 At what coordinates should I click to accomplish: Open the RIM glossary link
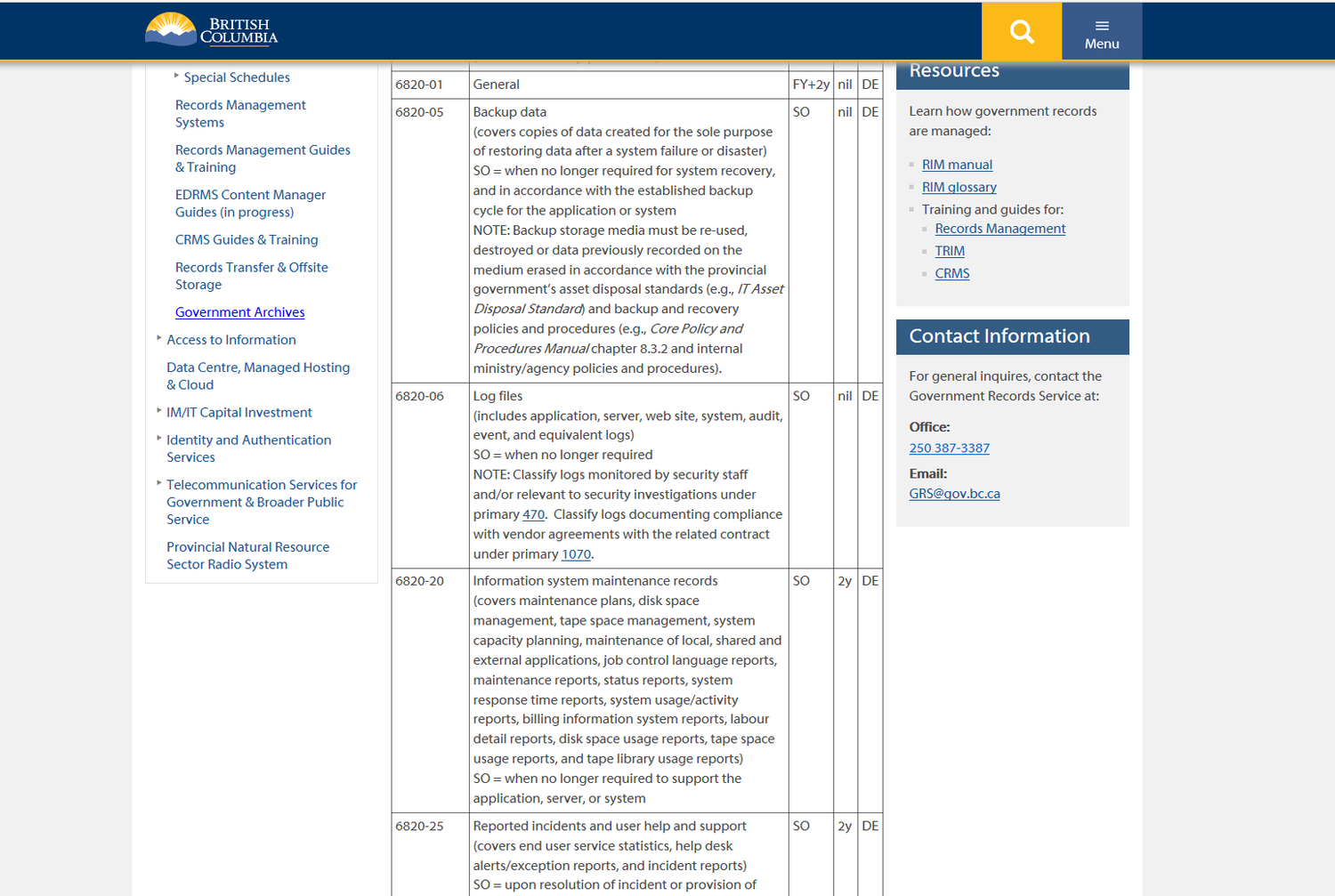[959, 187]
